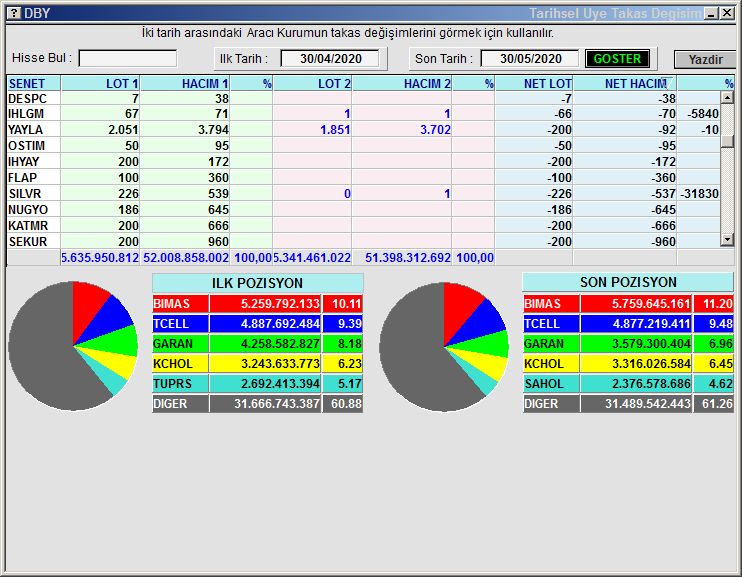
Task: Click GARAN green swatch in SON POZISYON
Action: point(551,344)
